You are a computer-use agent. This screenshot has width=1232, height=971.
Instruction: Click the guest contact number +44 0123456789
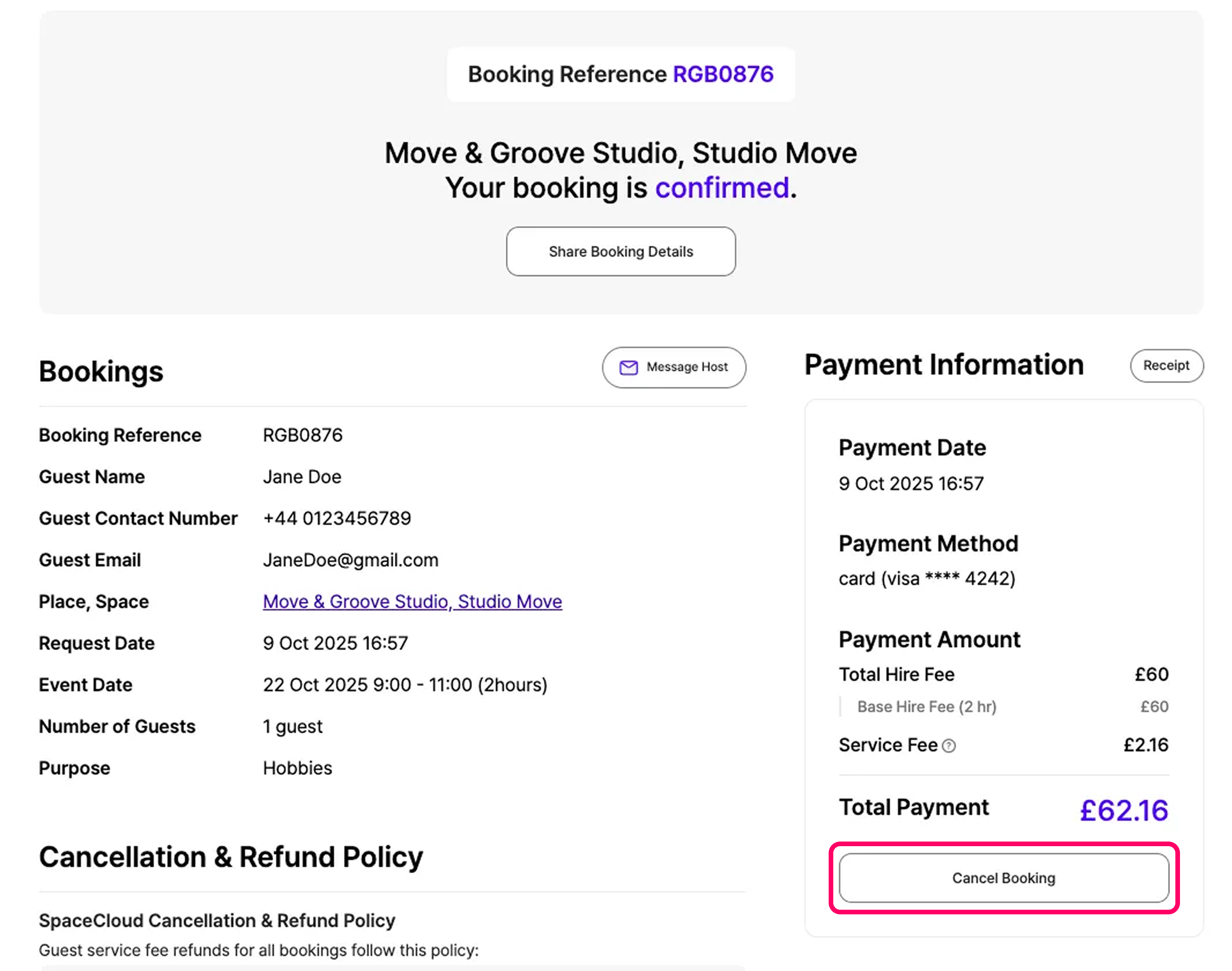tap(336, 519)
